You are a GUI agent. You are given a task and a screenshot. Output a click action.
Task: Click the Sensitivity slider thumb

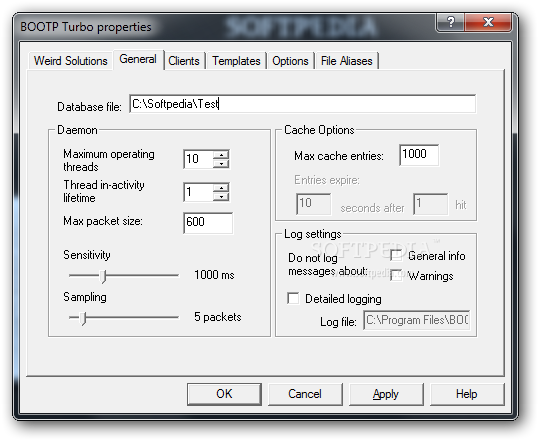(x=103, y=276)
